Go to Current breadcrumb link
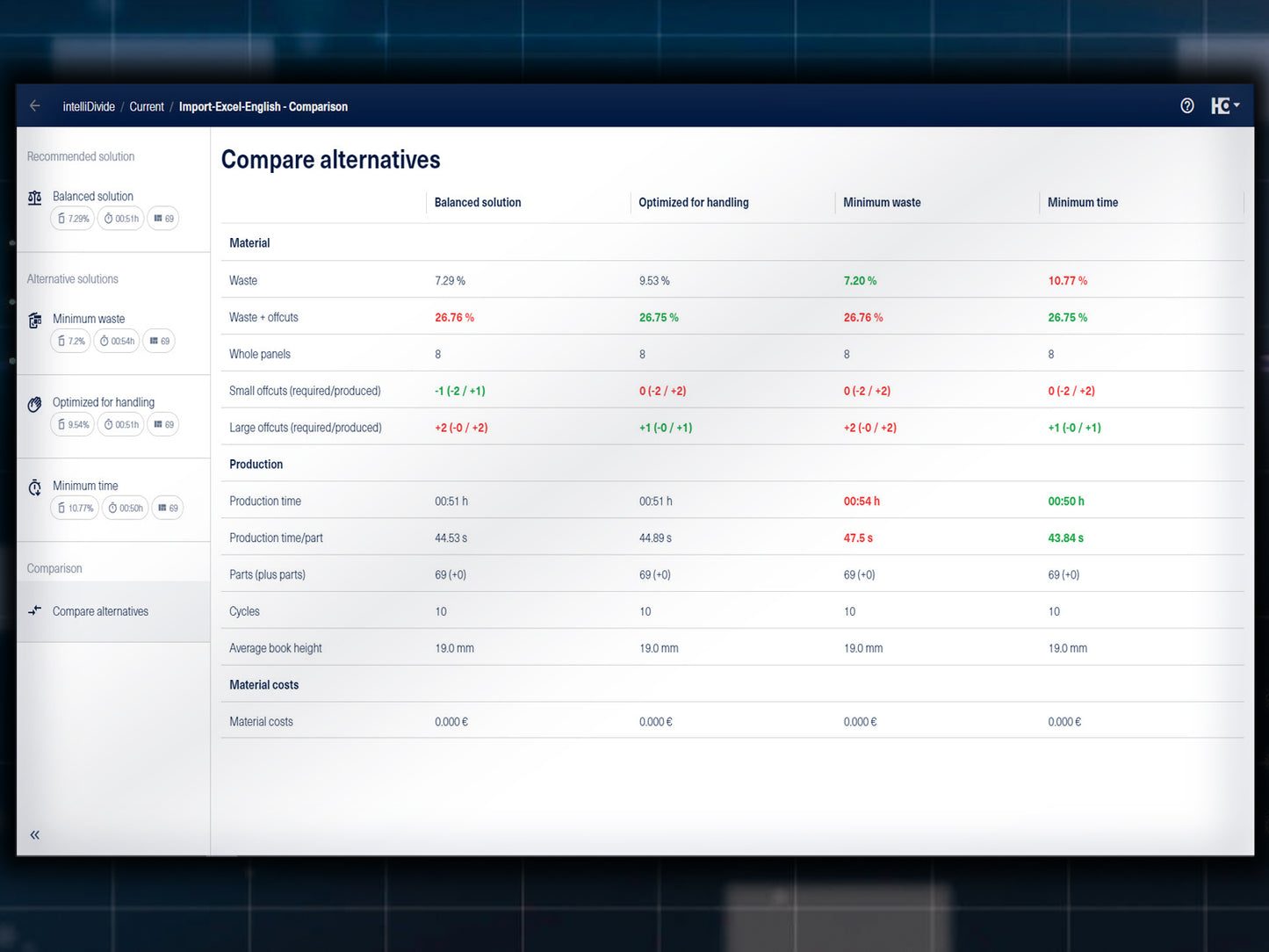The image size is (1269, 952). pyautogui.click(x=147, y=107)
